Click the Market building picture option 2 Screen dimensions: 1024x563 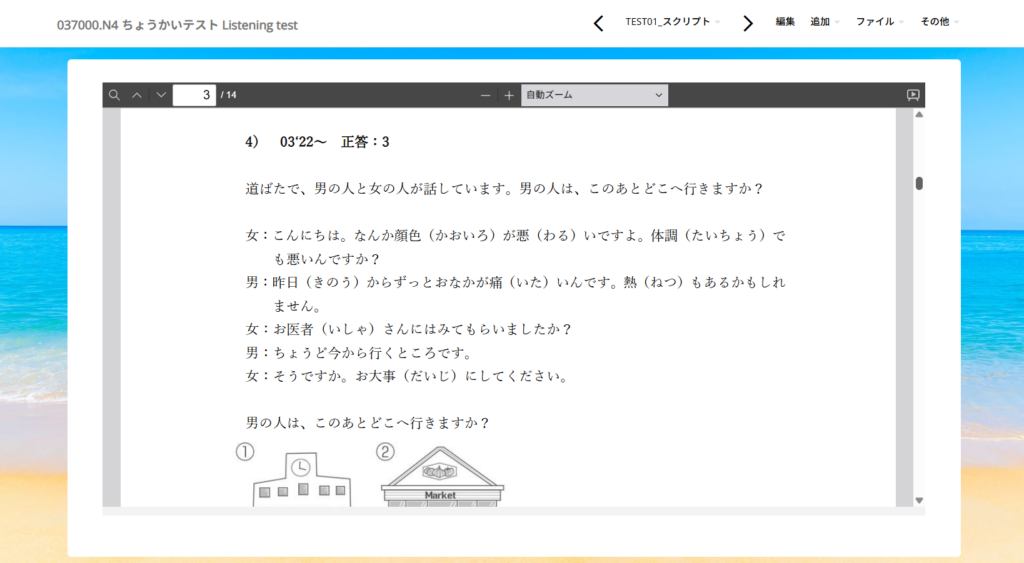click(441, 477)
